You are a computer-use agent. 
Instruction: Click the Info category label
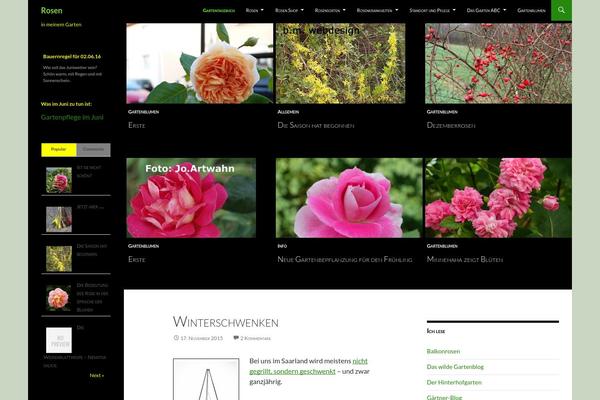click(x=282, y=246)
